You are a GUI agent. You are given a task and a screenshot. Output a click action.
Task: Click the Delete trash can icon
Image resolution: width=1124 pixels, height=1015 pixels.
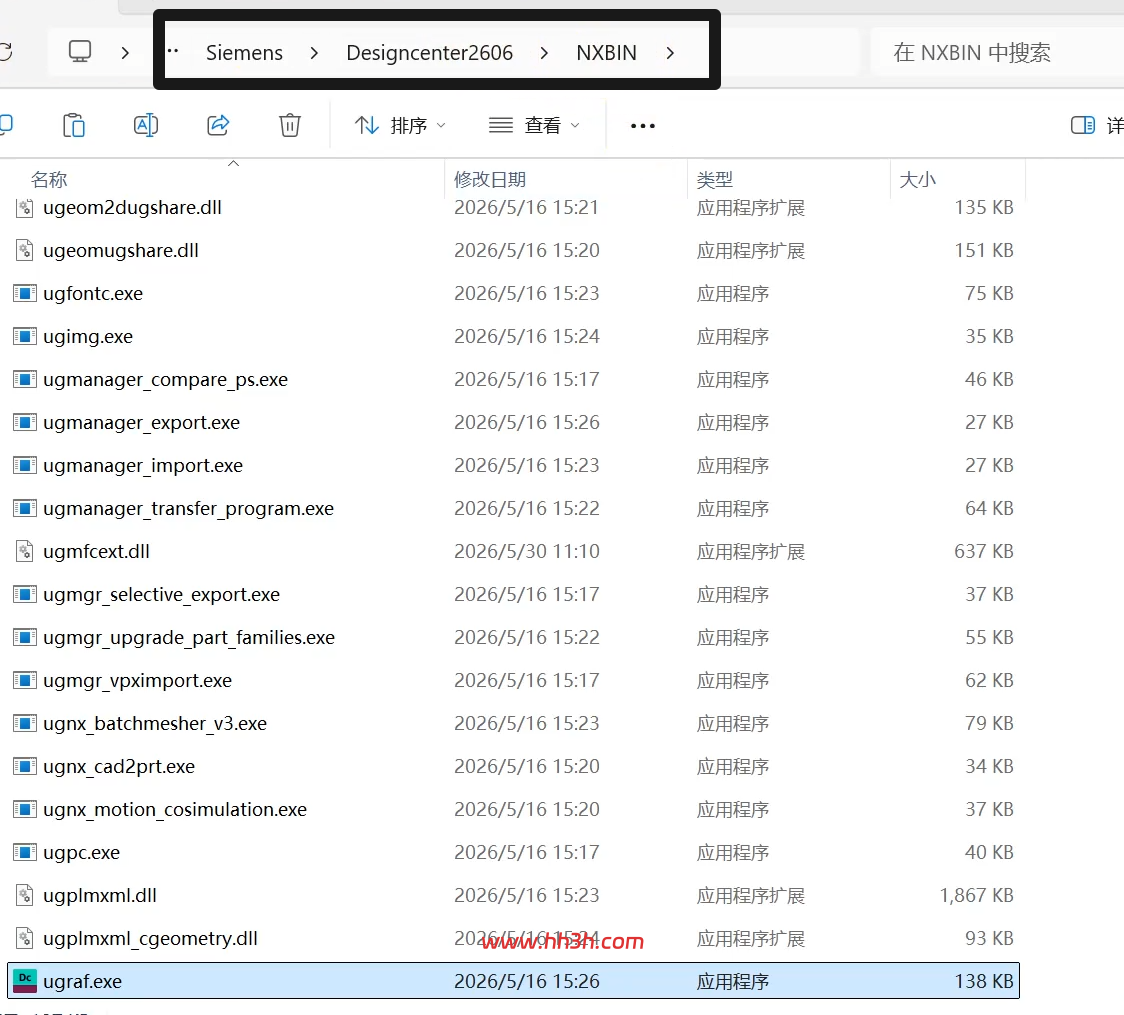(290, 125)
